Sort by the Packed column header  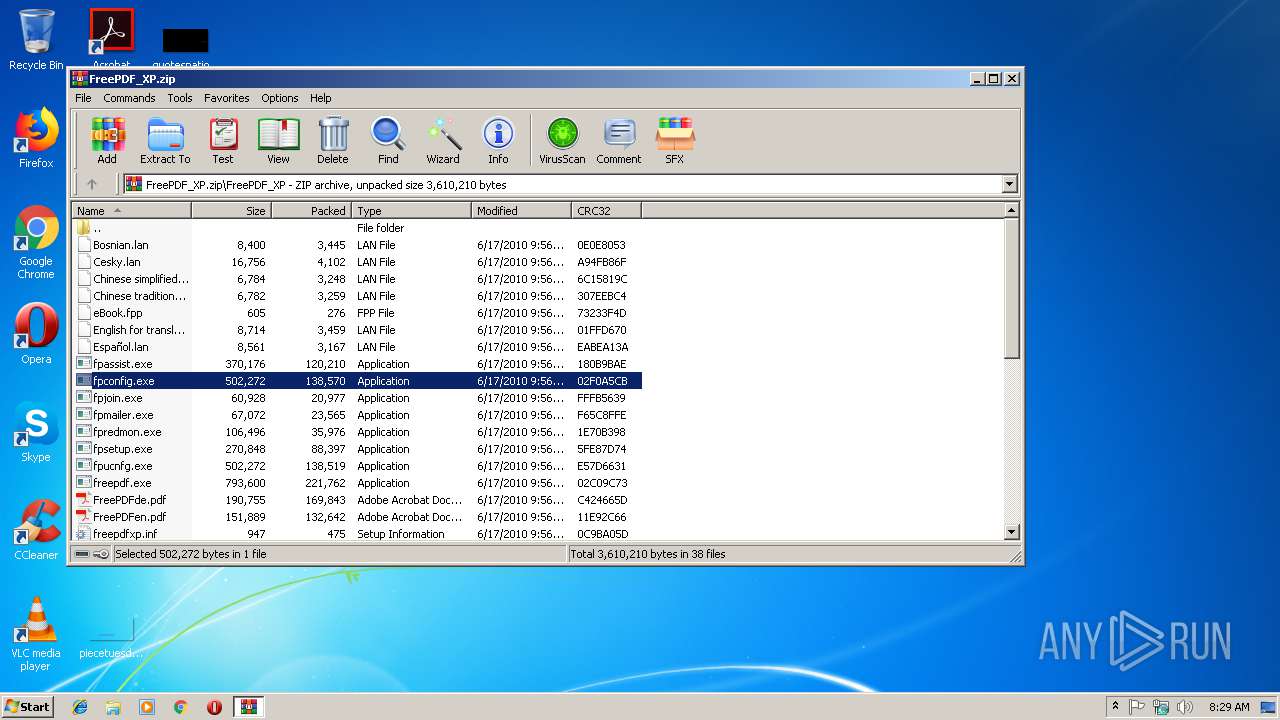(311, 211)
